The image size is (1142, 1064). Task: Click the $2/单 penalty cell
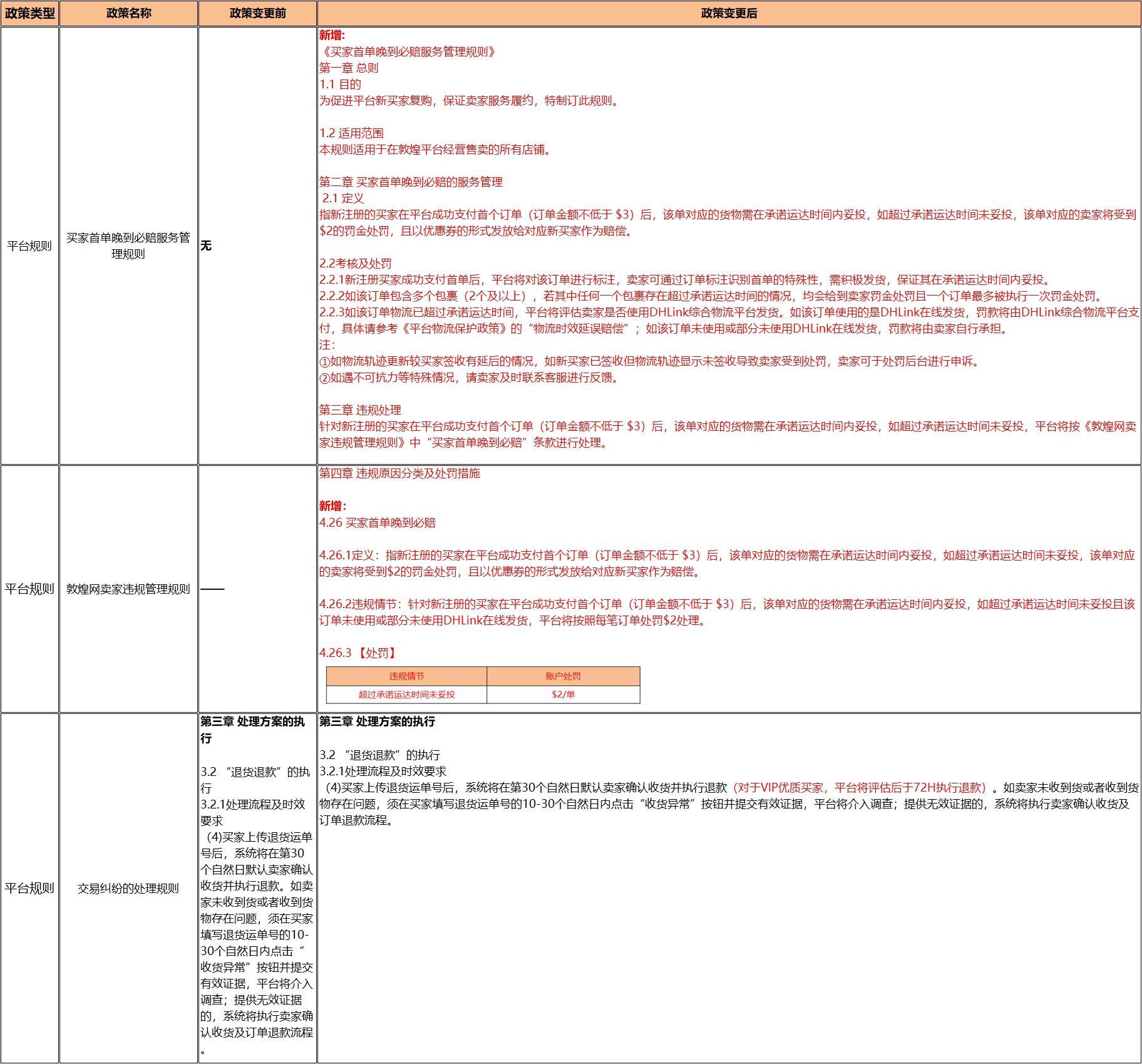tap(563, 695)
